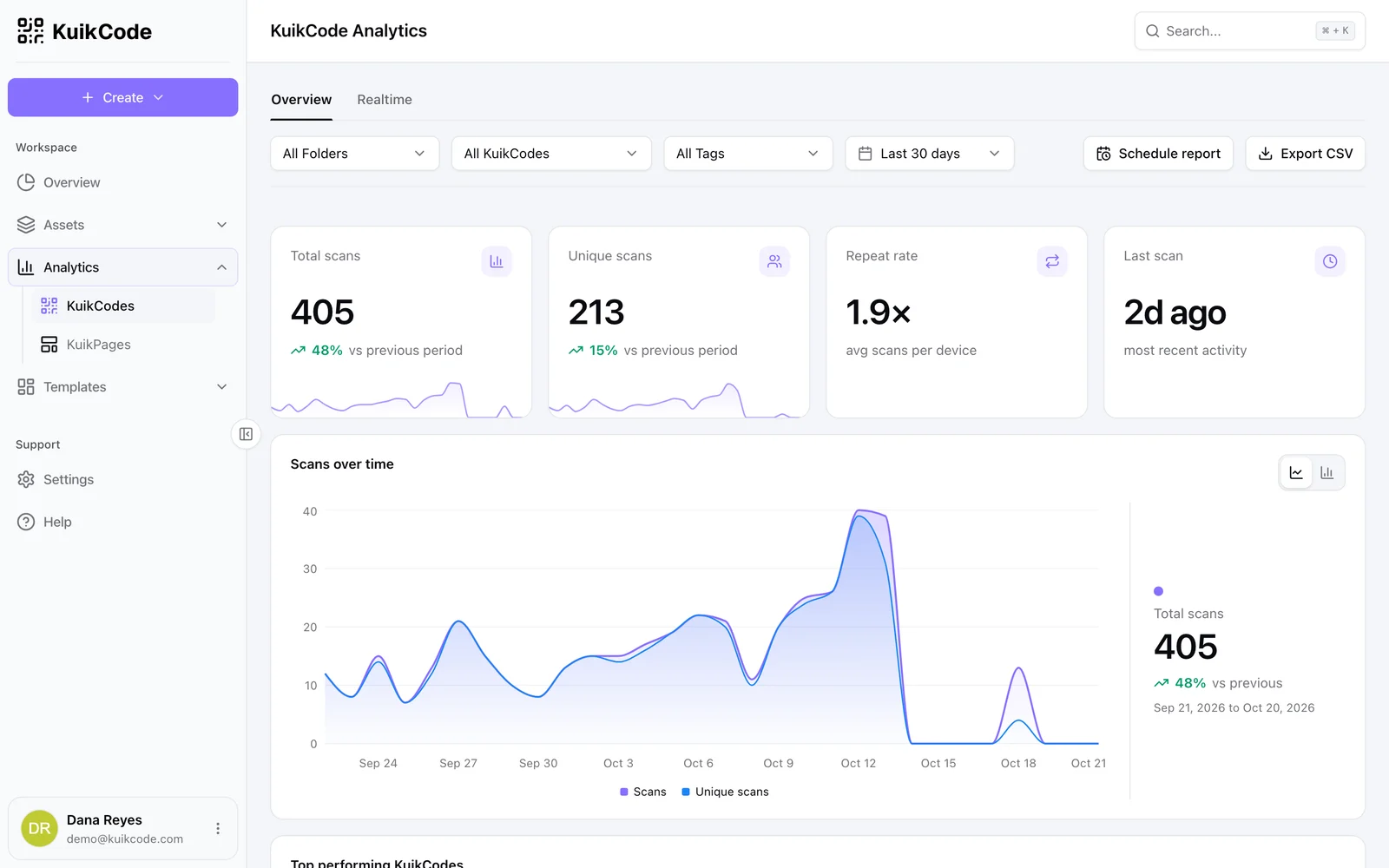Open the Last 30 days date range

(930, 154)
